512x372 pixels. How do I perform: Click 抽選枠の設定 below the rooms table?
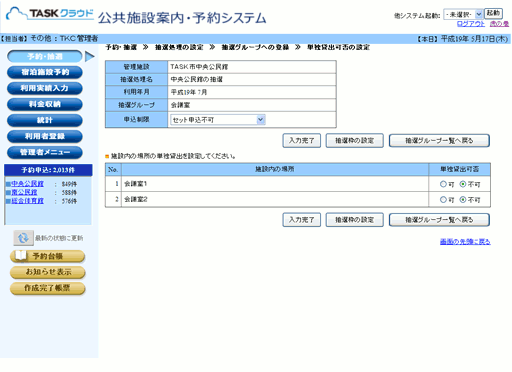354,220
